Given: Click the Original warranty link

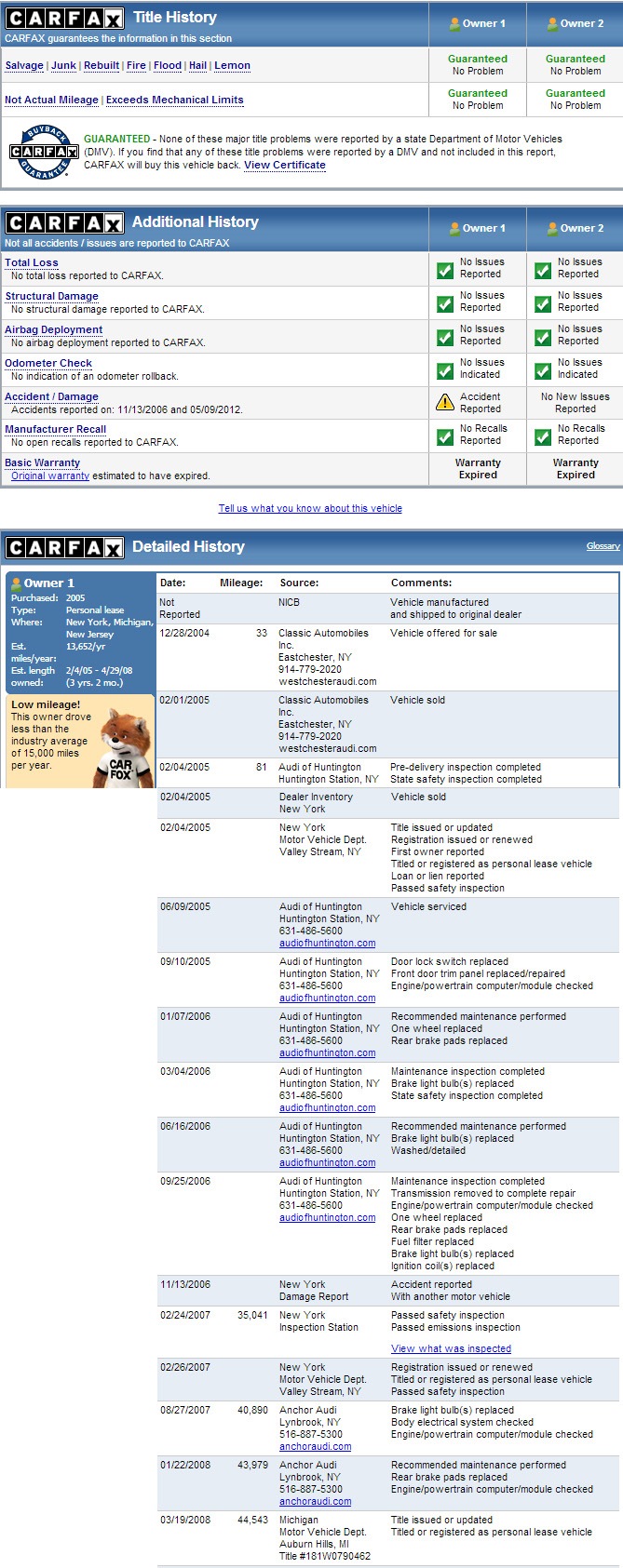Looking at the screenshot, I should tap(50, 476).
